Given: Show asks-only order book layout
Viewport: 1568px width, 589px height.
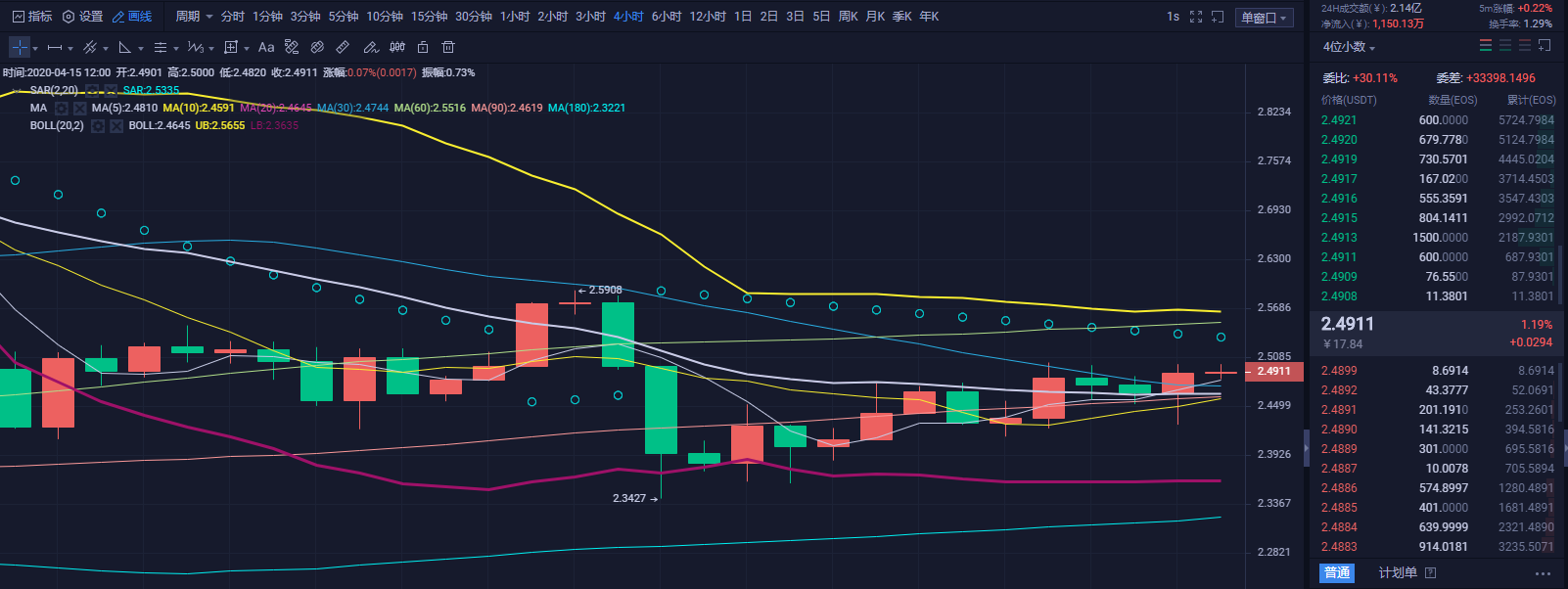Looking at the screenshot, I should (x=1525, y=46).
